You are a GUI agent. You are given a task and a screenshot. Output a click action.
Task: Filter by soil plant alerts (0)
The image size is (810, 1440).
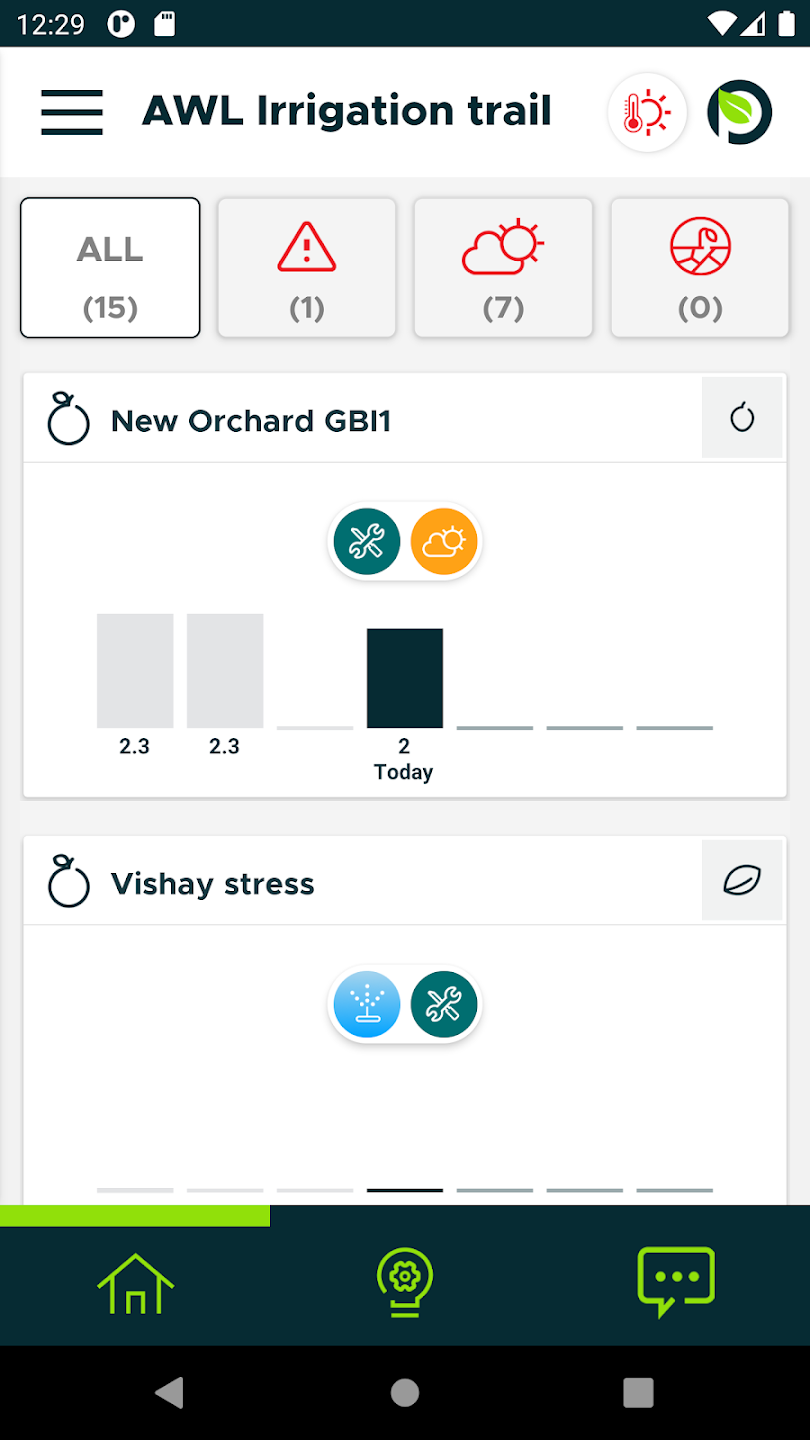pyautogui.click(x=700, y=268)
